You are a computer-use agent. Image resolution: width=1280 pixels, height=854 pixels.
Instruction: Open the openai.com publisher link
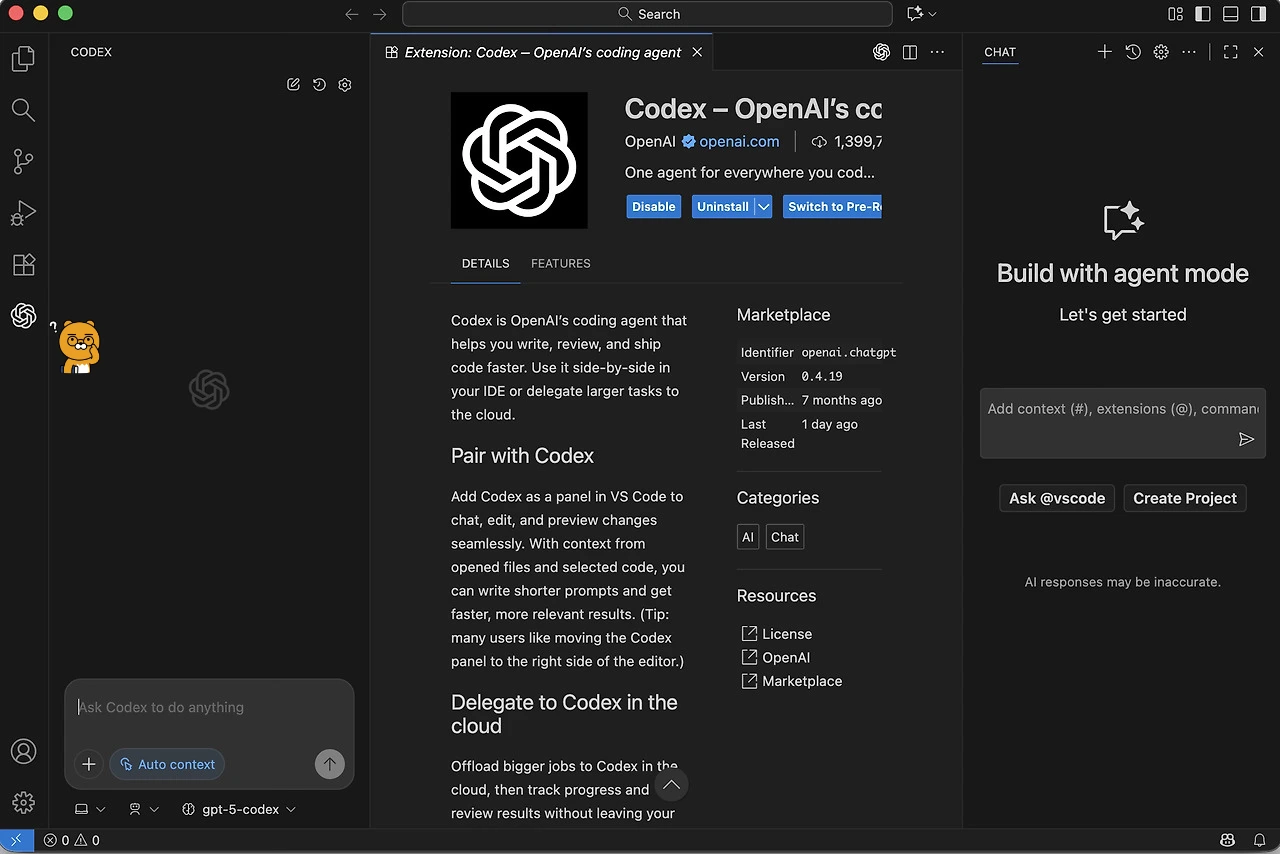pyautogui.click(x=739, y=142)
